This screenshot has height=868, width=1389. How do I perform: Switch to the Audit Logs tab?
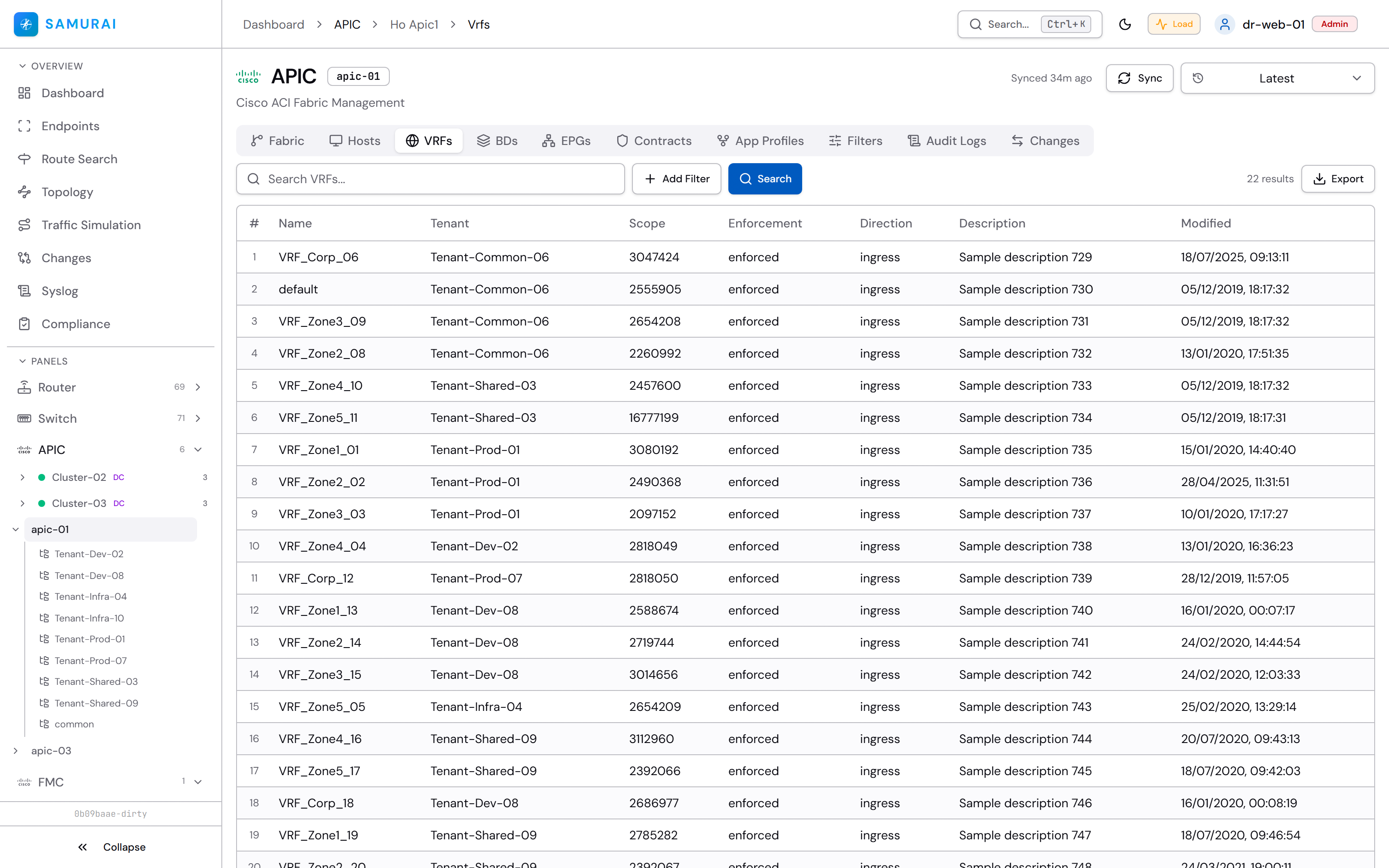click(947, 141)
